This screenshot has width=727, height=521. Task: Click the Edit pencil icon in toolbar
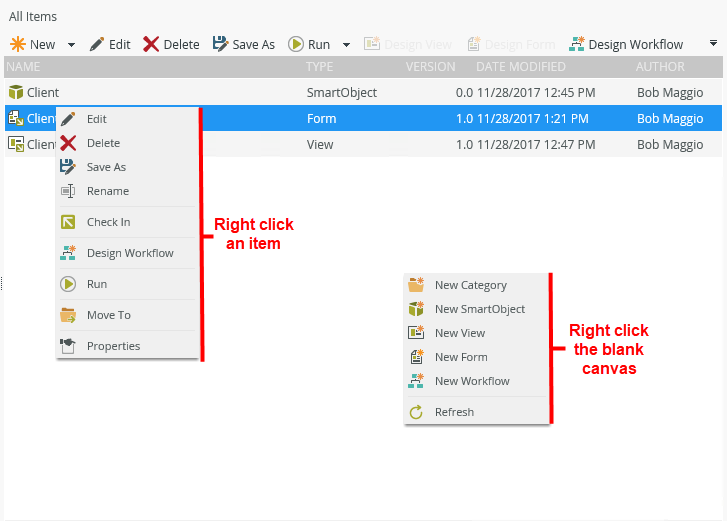pyautogui.click(x=97, y=44)
